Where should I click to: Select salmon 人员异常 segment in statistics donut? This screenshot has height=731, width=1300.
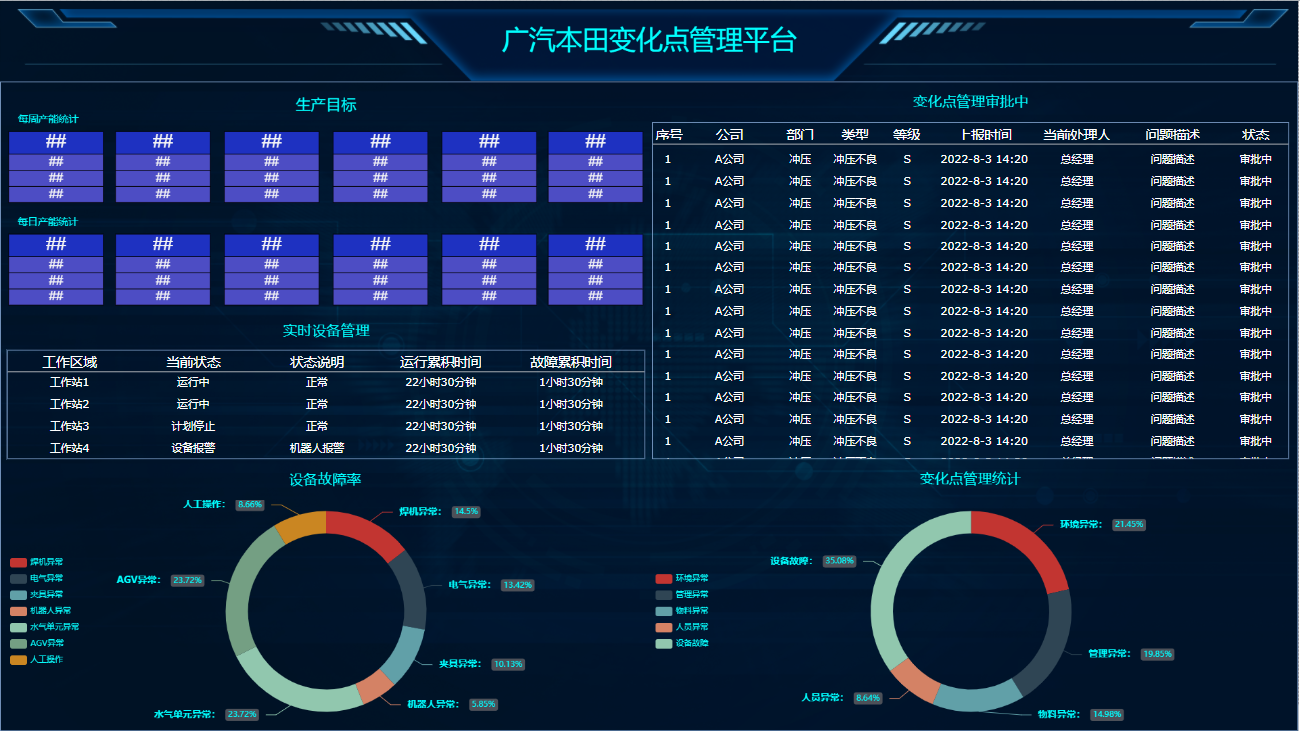coord(914,682)
